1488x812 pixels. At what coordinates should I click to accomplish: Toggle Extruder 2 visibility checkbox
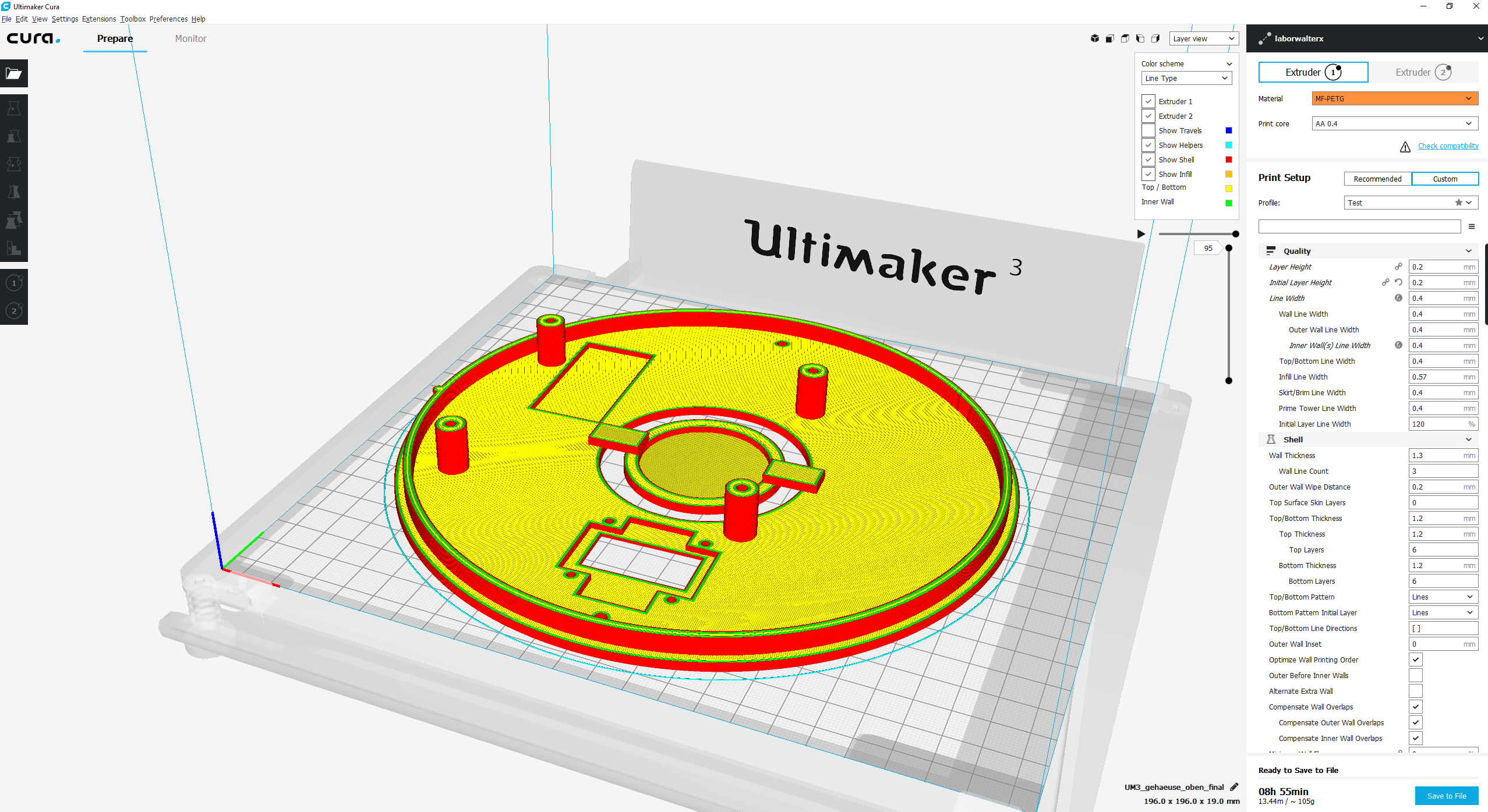[x=1148, y=116]
